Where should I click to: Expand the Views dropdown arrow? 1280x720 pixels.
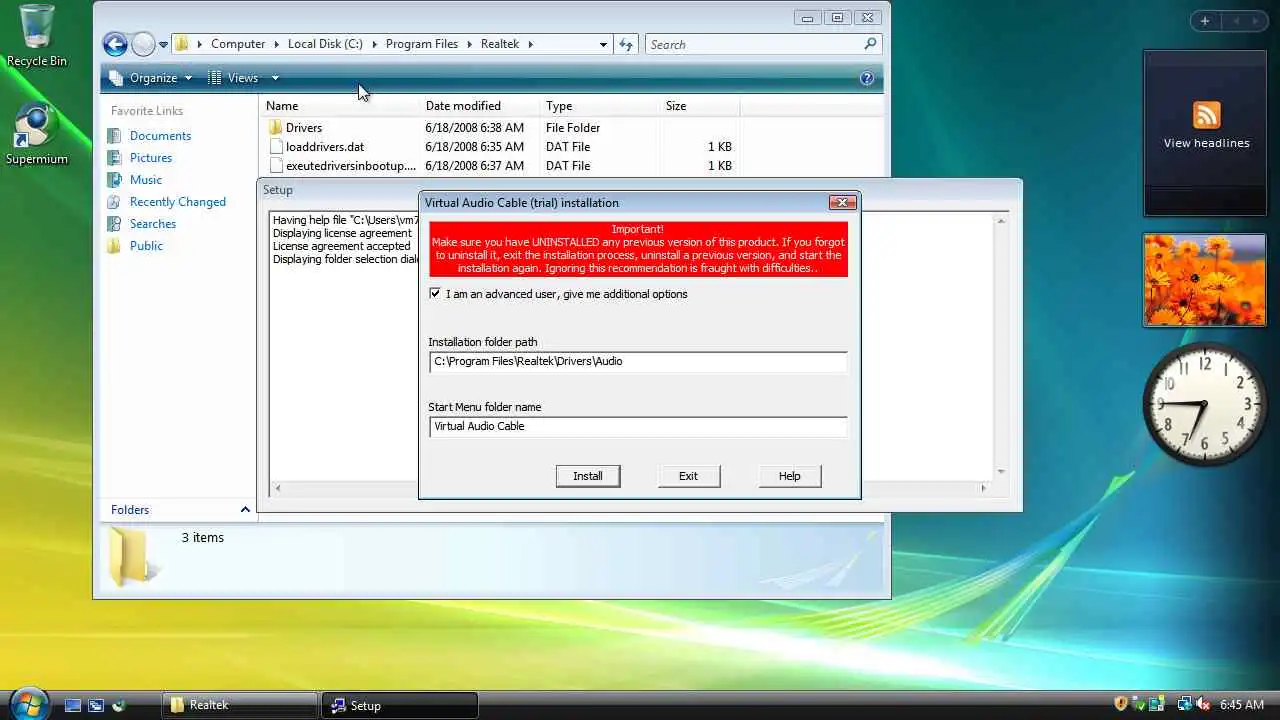point(275,78)
